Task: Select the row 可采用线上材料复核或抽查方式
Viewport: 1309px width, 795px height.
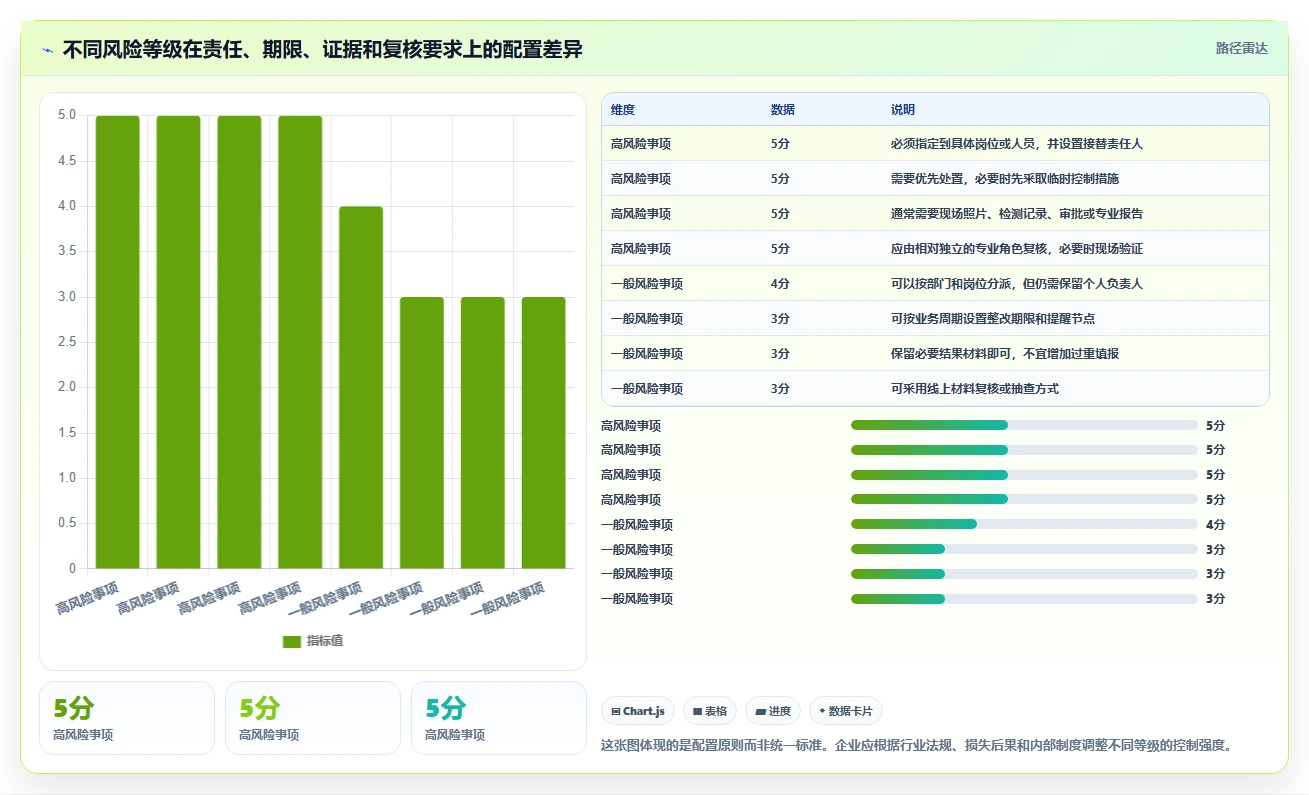Action: (x=935, y=388)
